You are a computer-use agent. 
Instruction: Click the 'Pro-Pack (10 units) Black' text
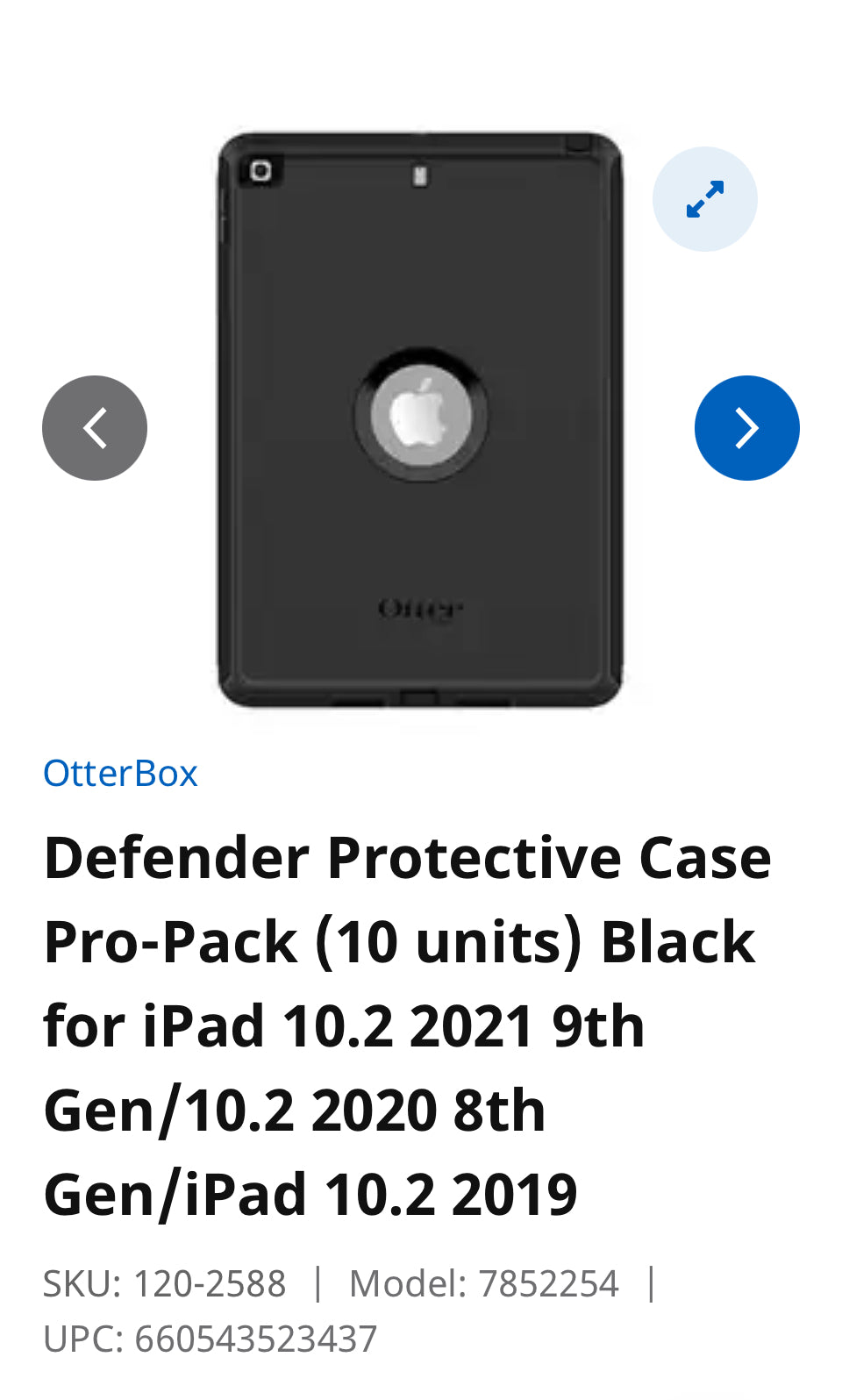399,942
